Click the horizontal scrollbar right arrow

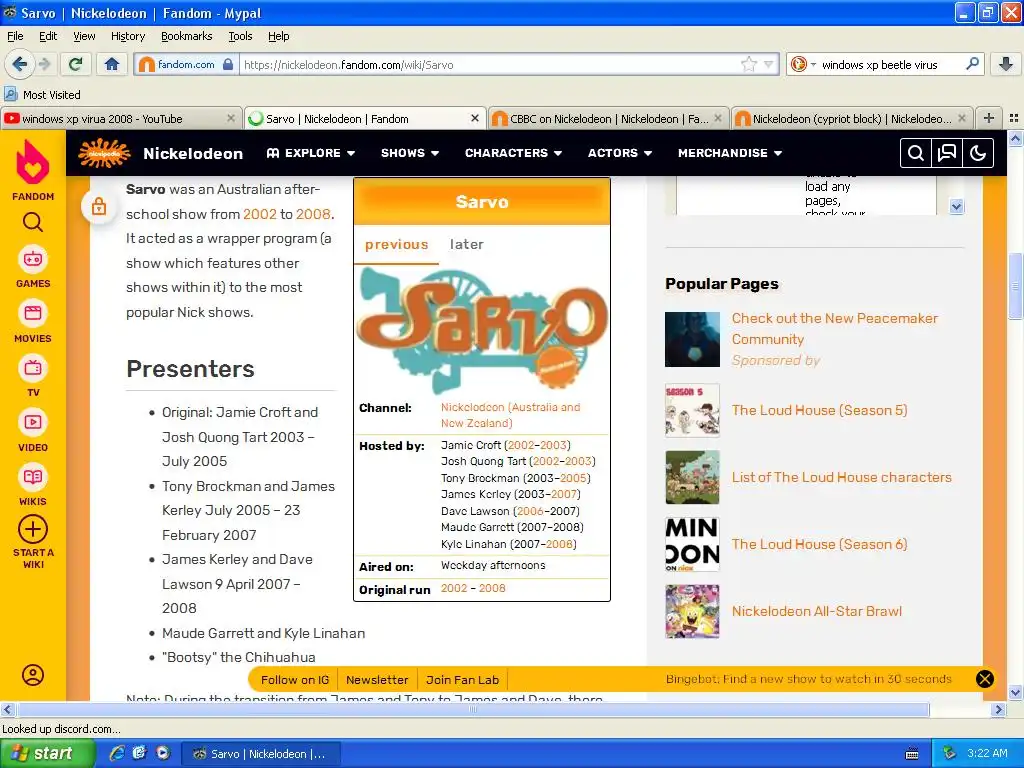click(999, 709)
